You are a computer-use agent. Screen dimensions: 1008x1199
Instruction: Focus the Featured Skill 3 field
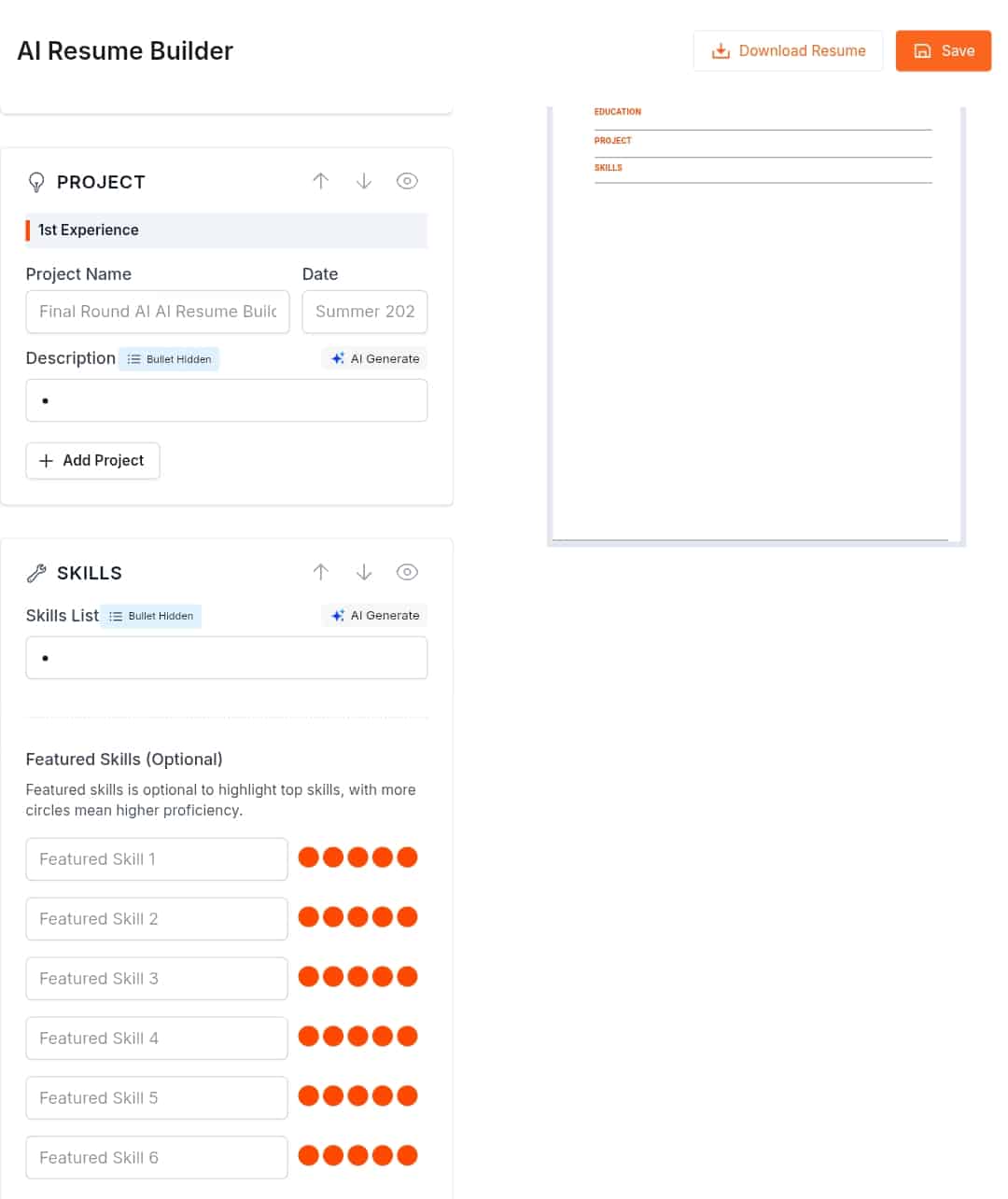coord(157,978)
